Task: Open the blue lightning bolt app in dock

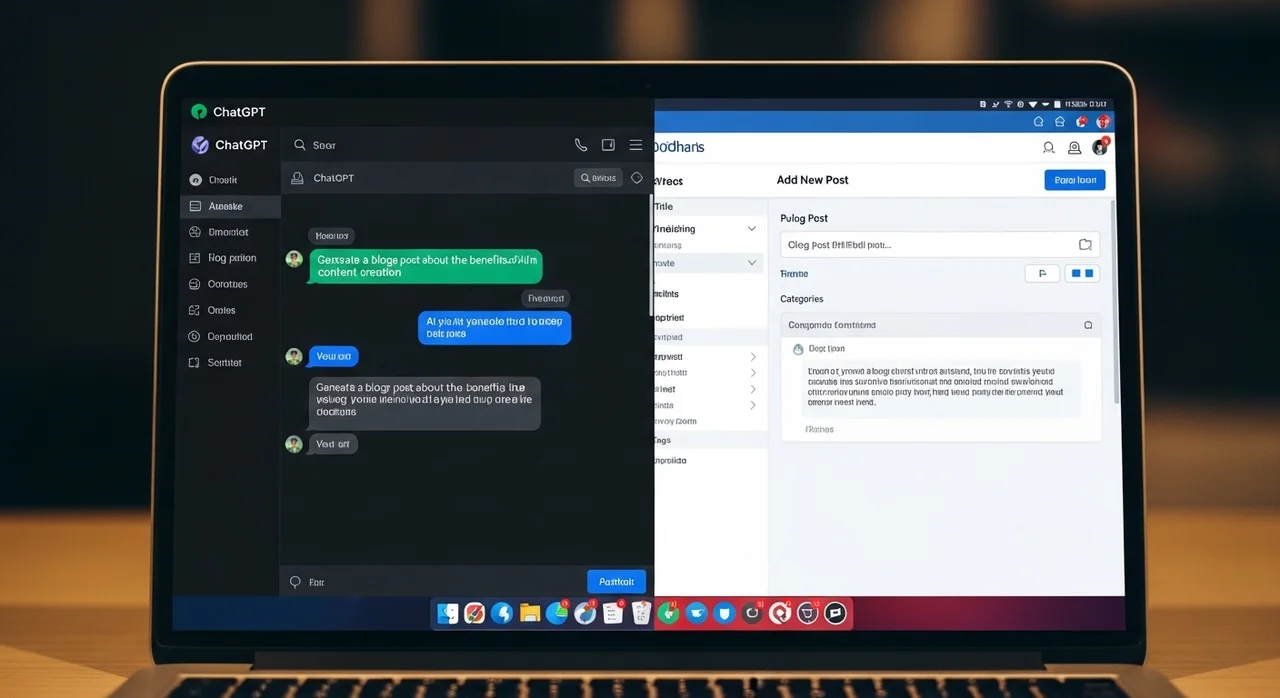Action: 502,613
